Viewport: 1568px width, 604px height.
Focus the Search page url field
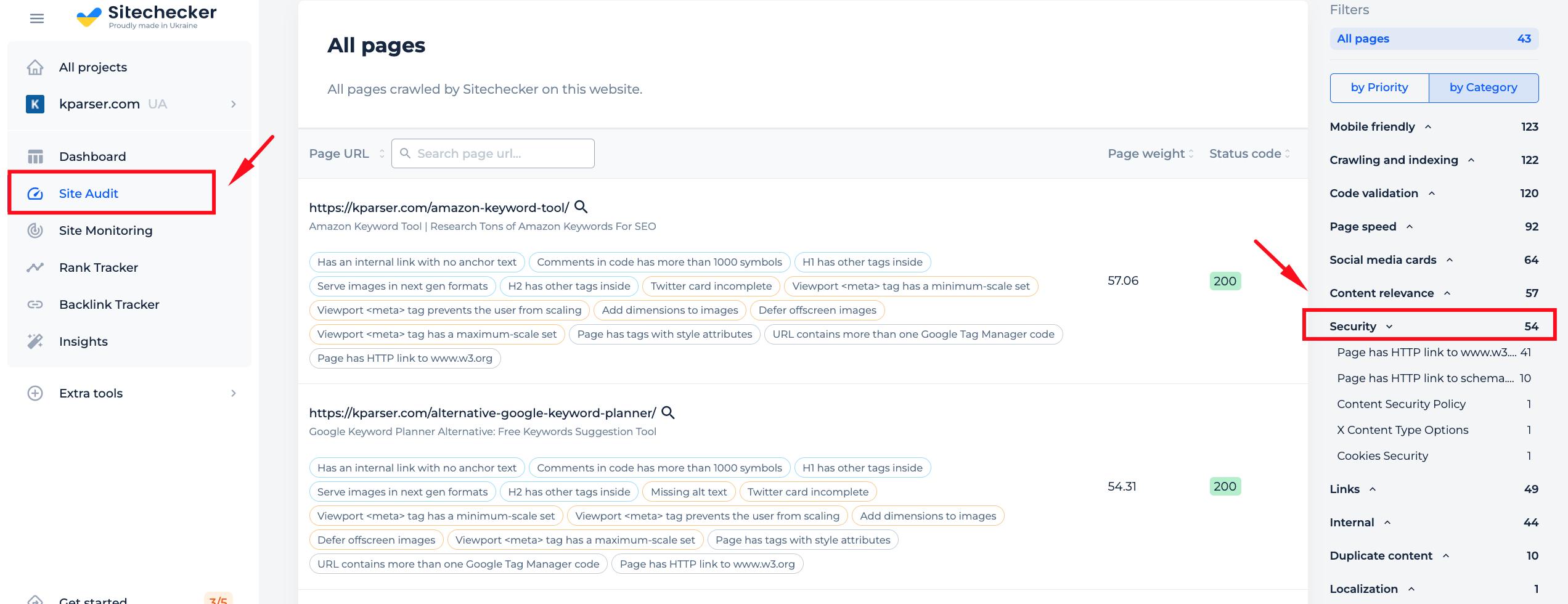coord(493,153)
